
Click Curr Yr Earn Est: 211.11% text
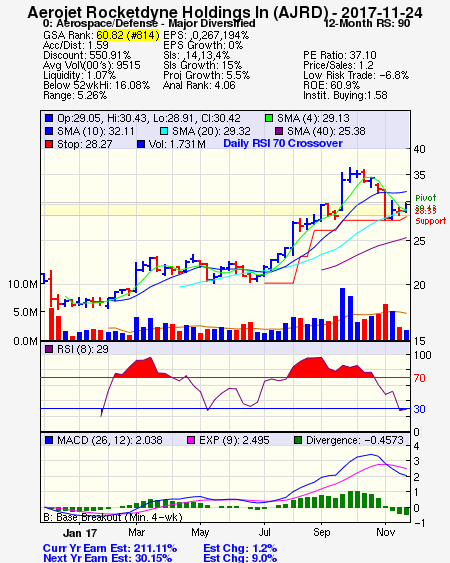110,549
